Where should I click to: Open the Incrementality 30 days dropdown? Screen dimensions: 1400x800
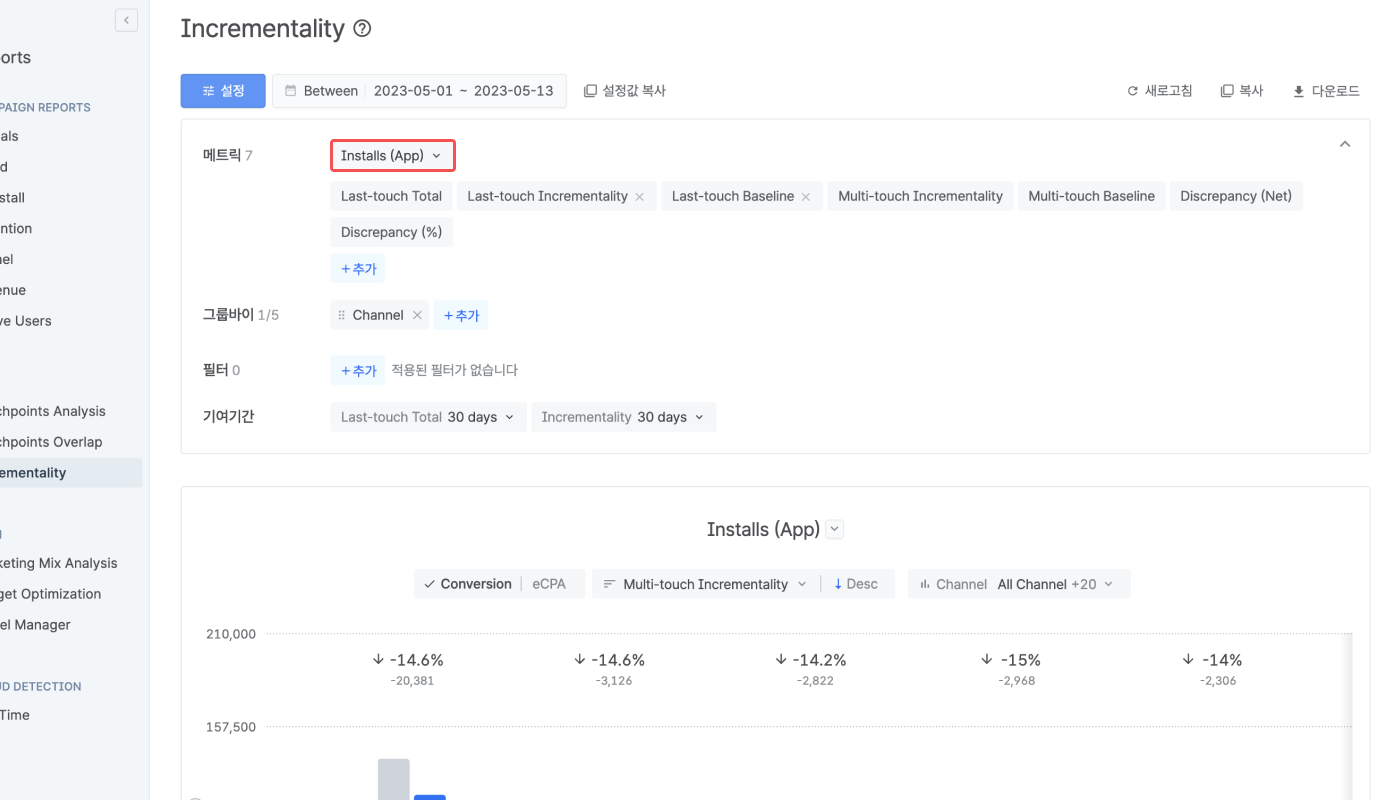pyautogui.click(x=623, y=417)
